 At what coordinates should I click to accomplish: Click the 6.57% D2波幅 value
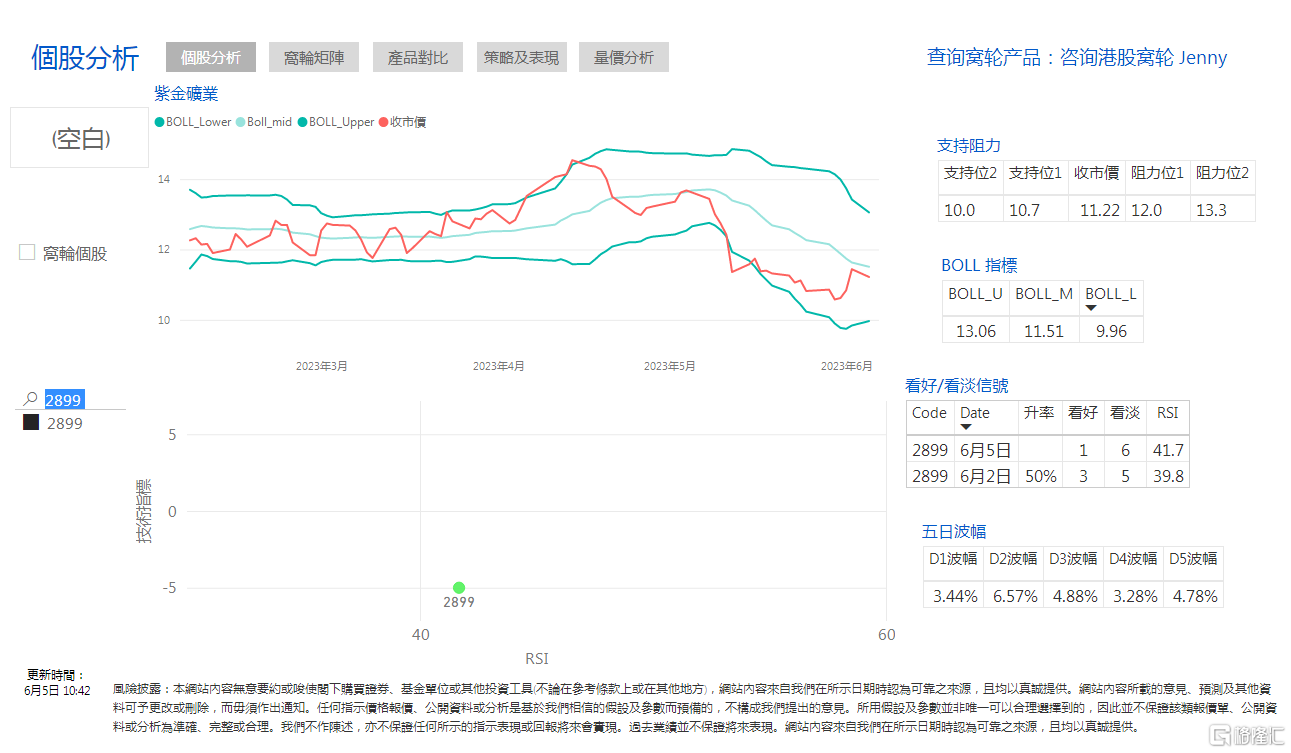tap(1014, 596)
